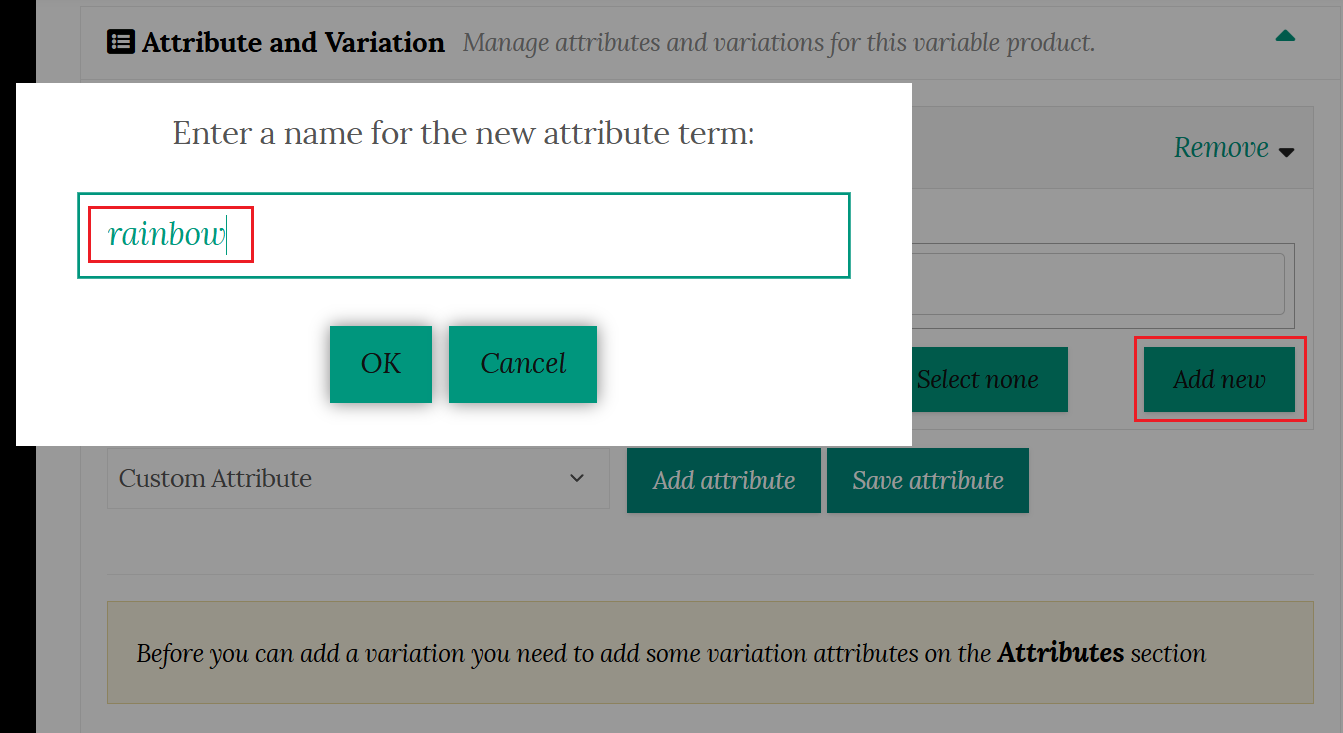The width and height of the screenshot is (1343, 733).
Task: Collapse attribute using arrow beside Remove
Action: pos(1287,152)
